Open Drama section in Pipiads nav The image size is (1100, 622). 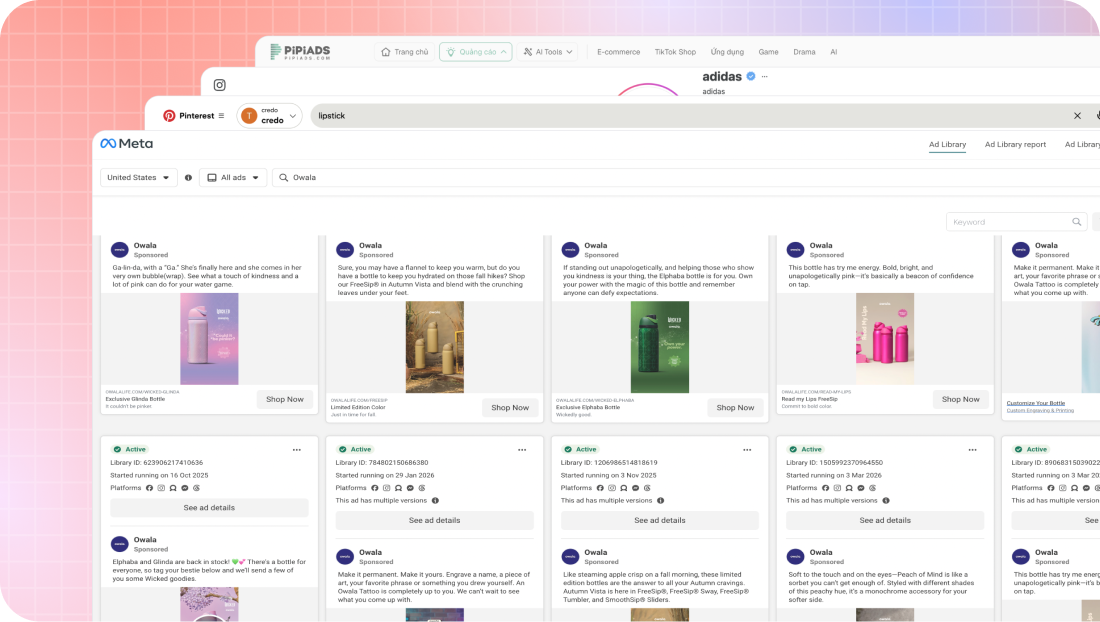click(804, 52)
